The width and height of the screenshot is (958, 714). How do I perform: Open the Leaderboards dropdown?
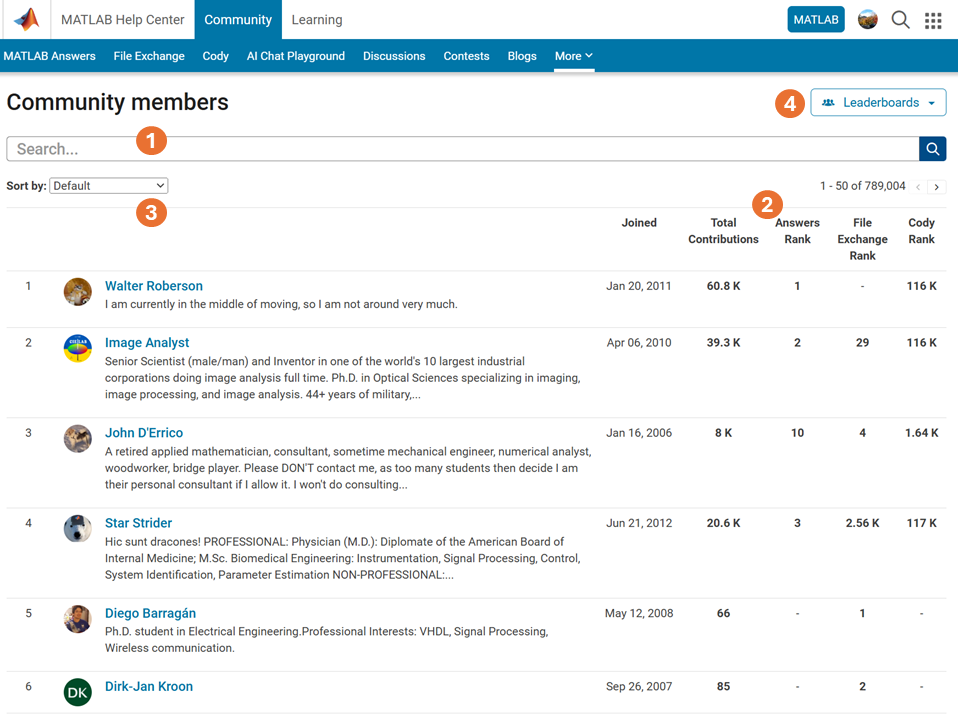coord(878,103)
